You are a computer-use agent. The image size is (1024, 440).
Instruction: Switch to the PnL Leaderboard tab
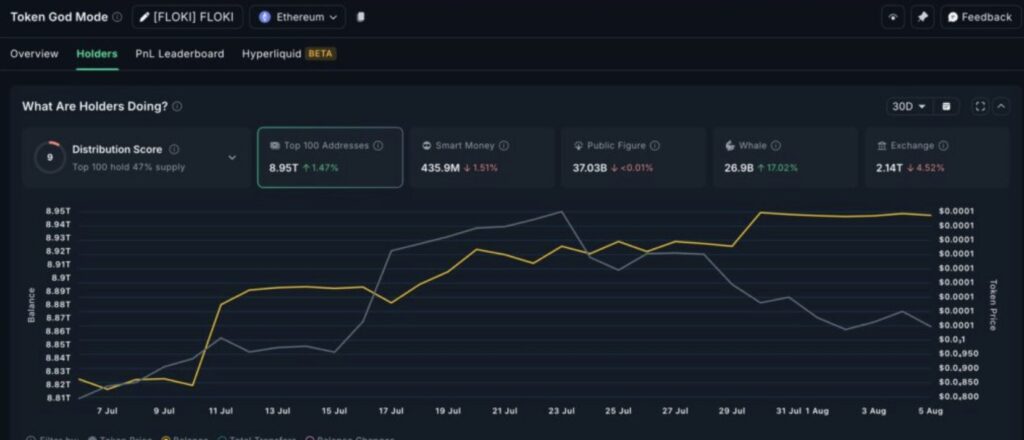click(180, 54)
